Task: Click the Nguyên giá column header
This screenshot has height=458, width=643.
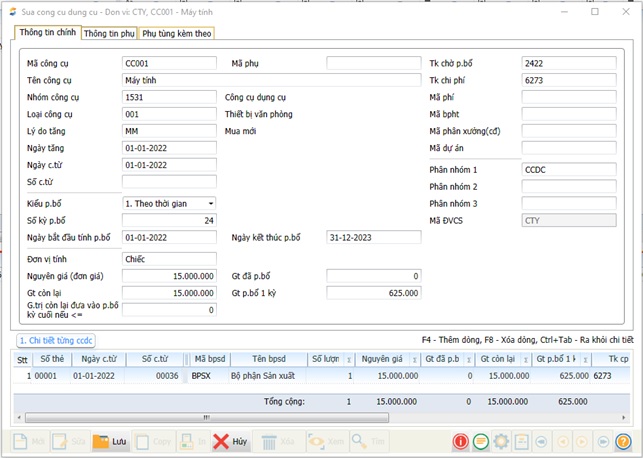Action: (382, 359)
